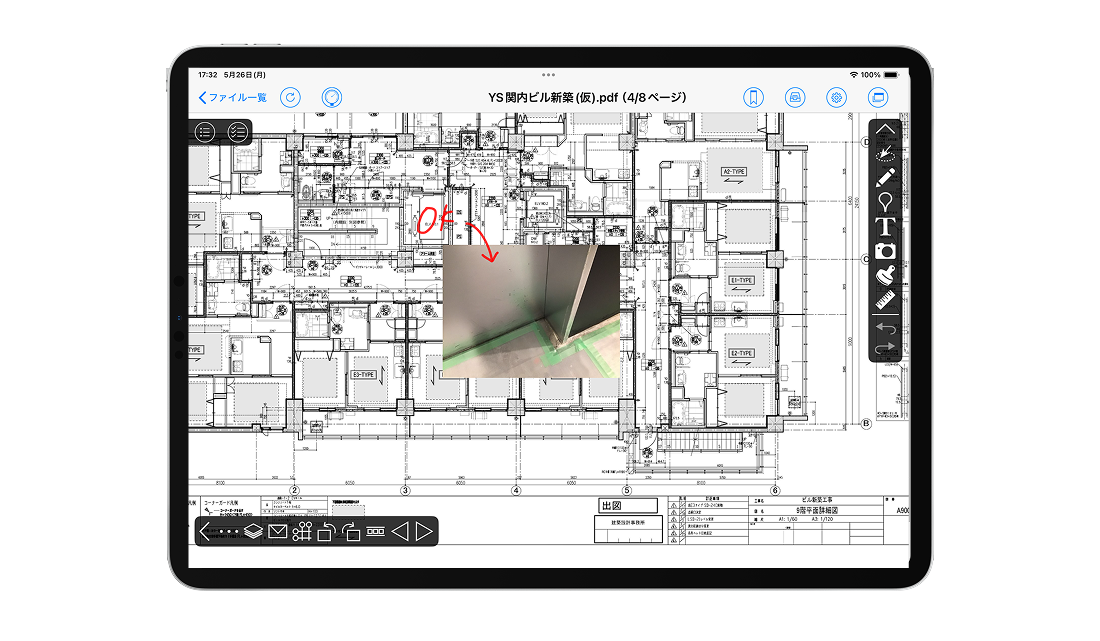
Task: Select the pencil drawing tool
Action: click(885, 177)
